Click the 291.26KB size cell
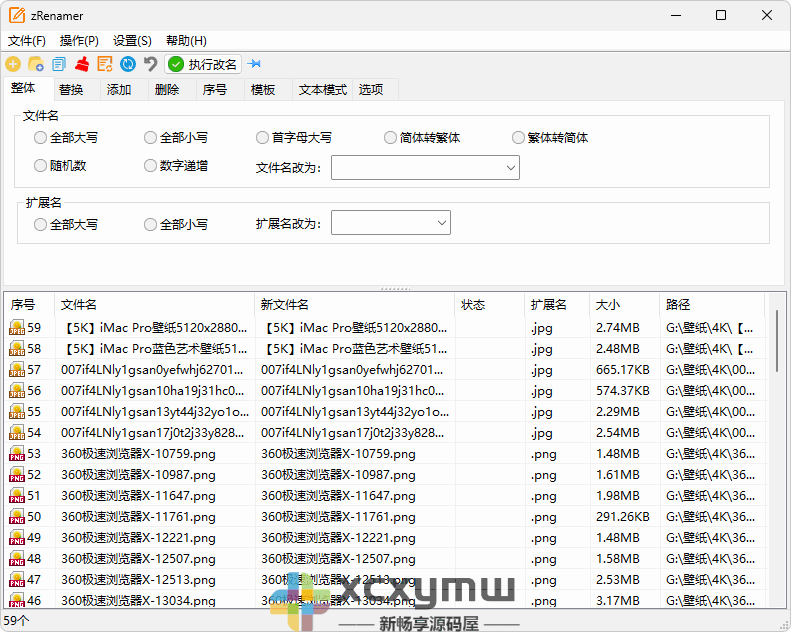791x632 pixels. click(623, 517)
